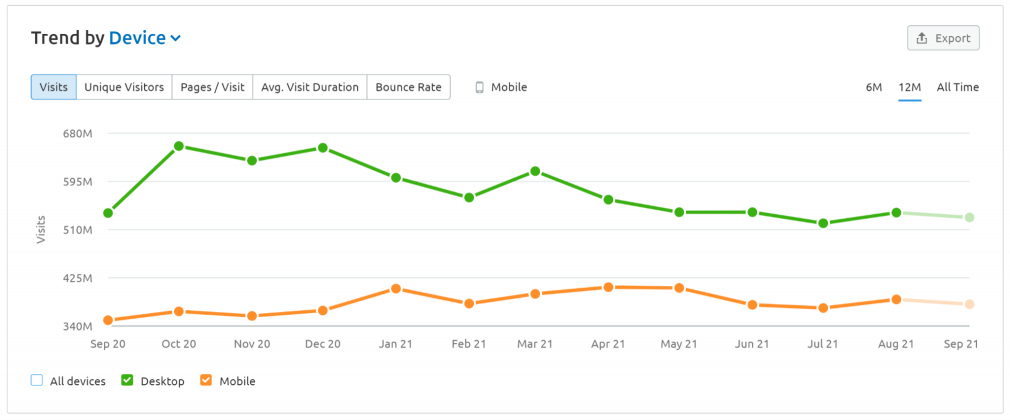The image size is (1010, 420).
Task: Click the faded Desktop Sep 21 point
Action: (x=969, y=218)
